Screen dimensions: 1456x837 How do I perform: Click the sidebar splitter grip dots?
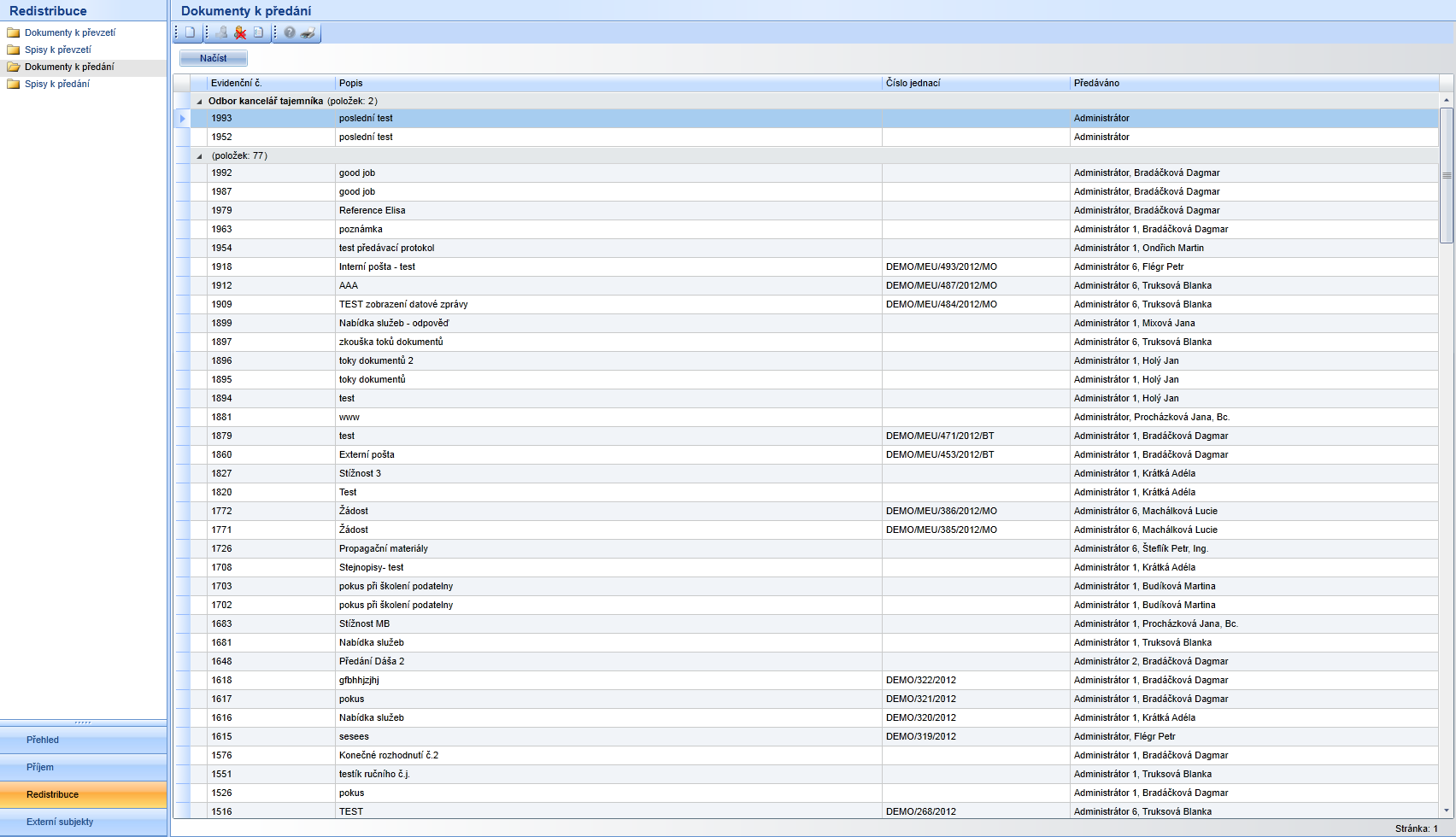[83, 723]
